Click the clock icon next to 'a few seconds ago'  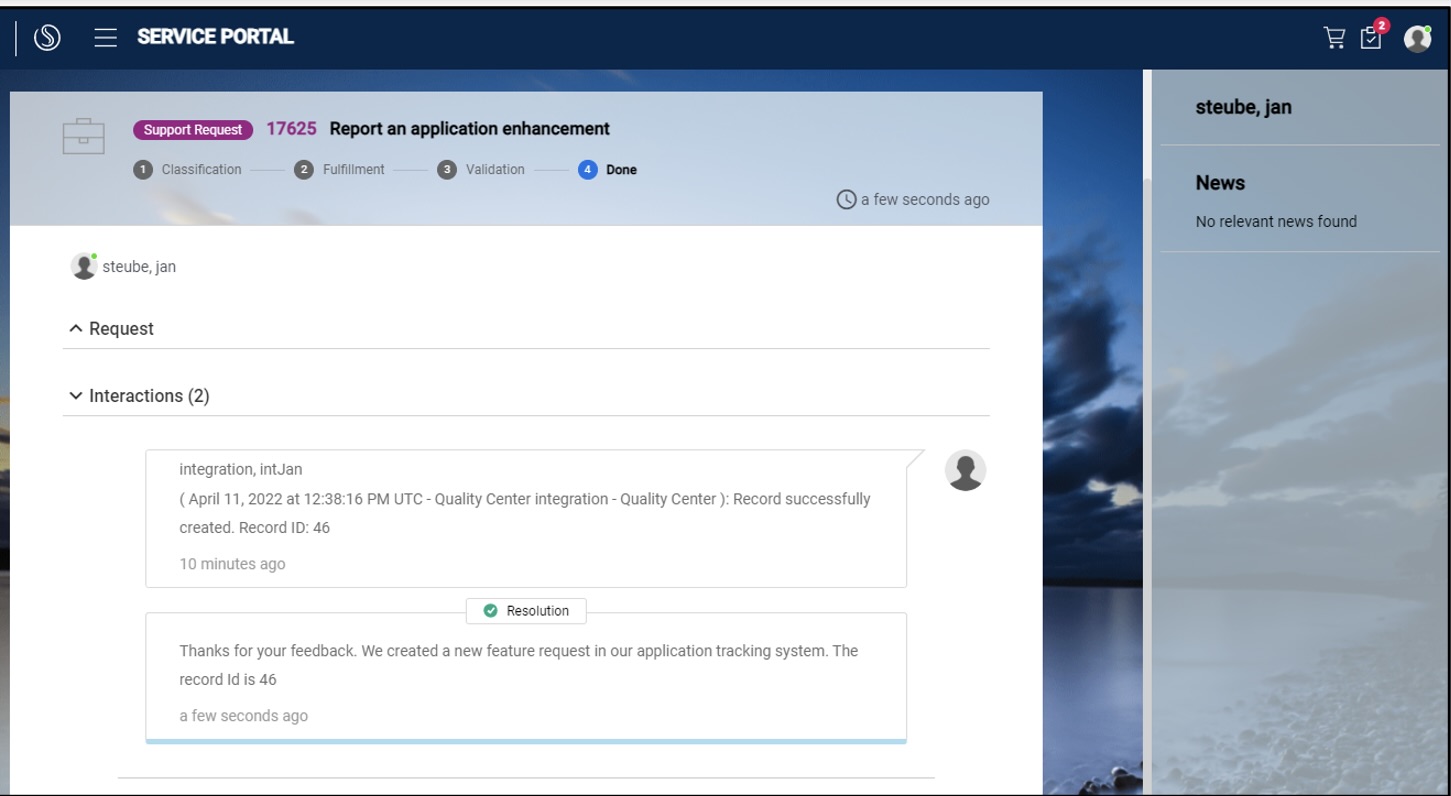click(x=845, y=199)
